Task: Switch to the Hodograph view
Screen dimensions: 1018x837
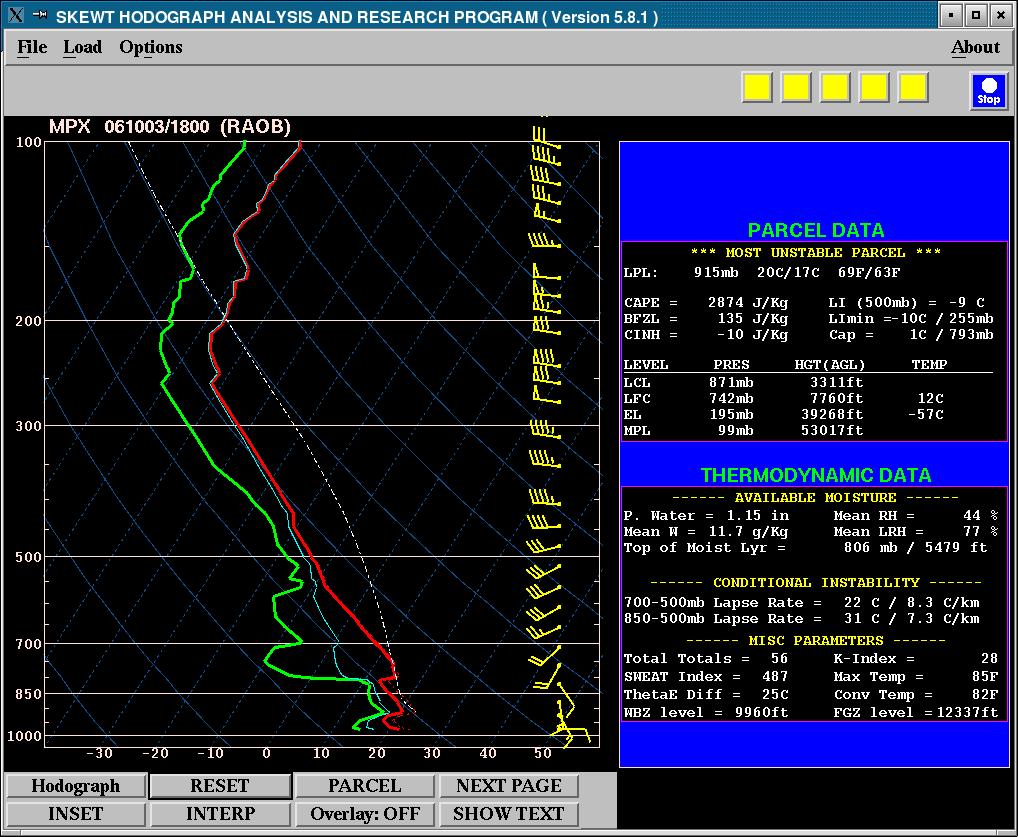Action: 75,786
